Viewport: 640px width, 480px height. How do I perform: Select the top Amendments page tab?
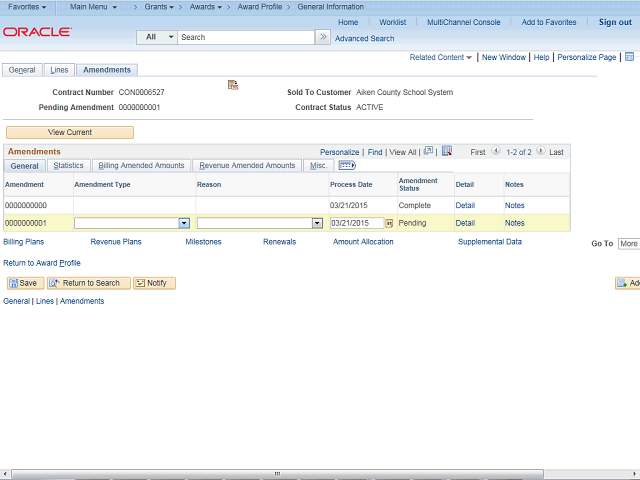107,70
